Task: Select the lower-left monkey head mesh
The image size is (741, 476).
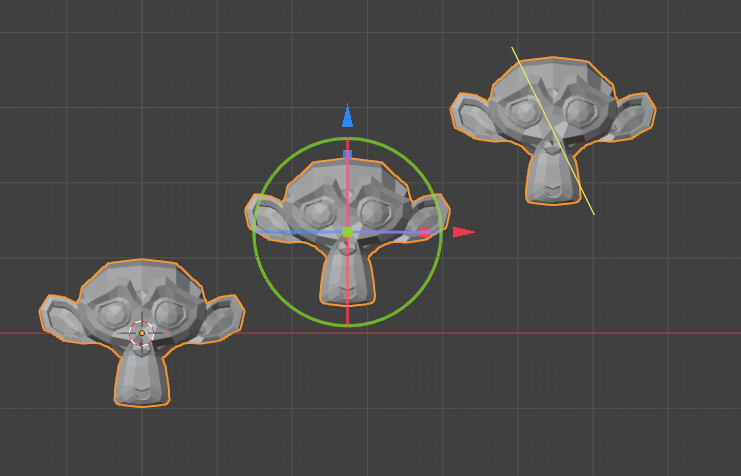Action: pyautogui.click(x=142, y=332)
